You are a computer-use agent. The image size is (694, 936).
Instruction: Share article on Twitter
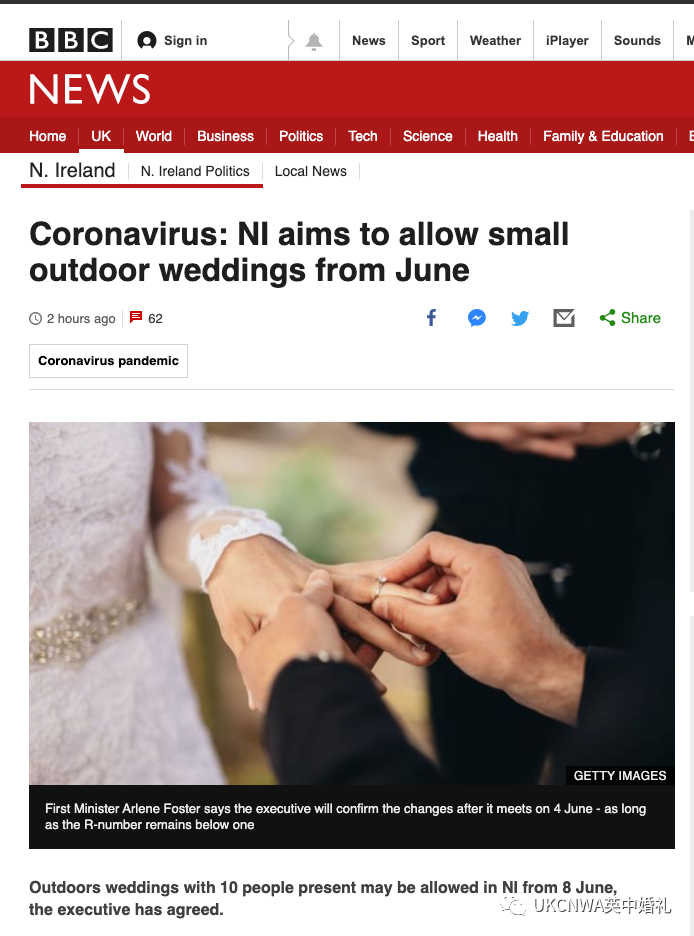[x=520, y=318]
